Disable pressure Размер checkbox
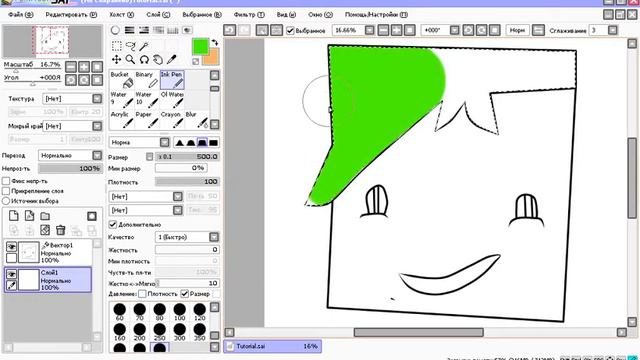The image size is (640, 360). (184, 293)
